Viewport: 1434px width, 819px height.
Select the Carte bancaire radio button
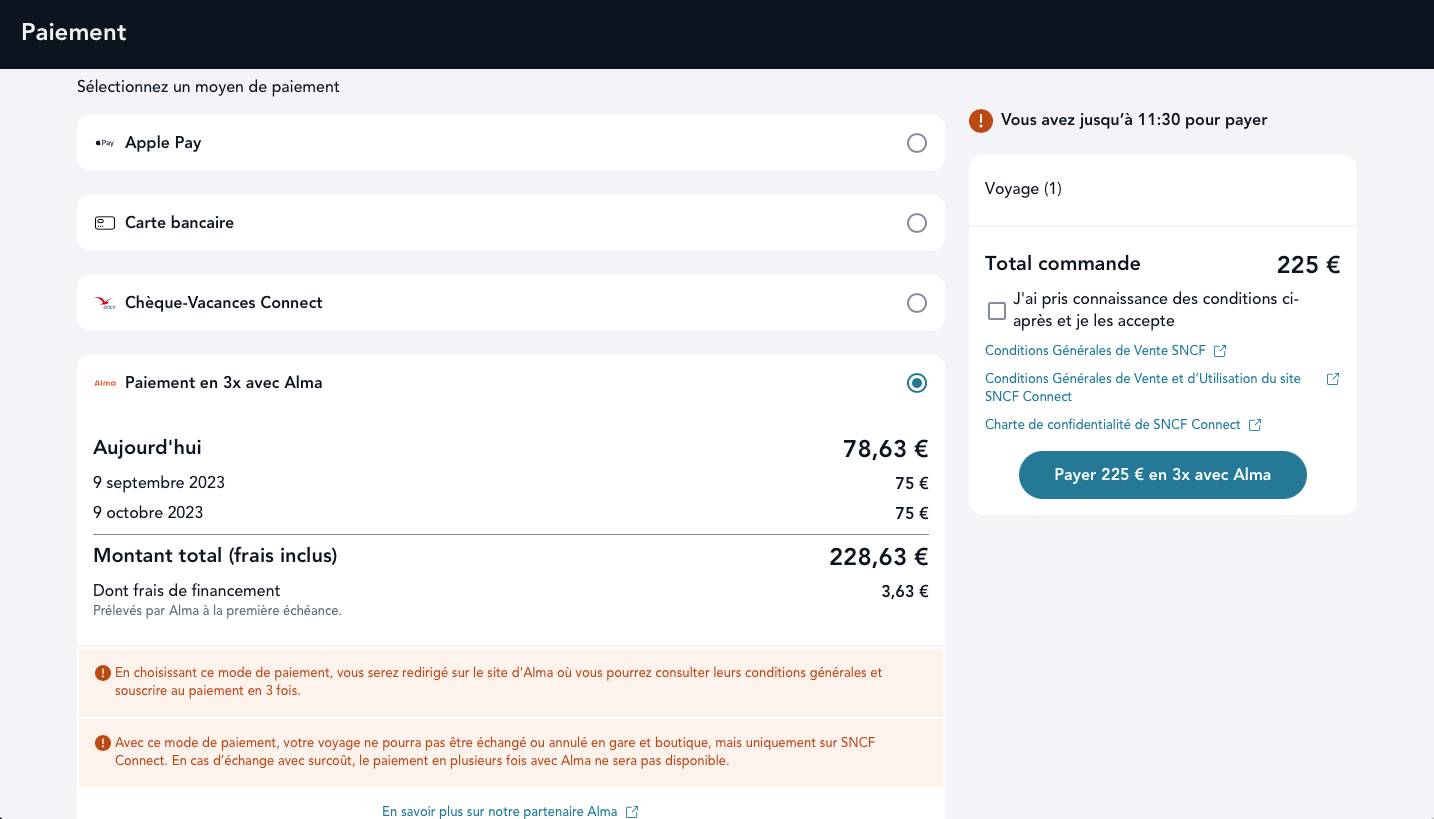tap(917, 223)
